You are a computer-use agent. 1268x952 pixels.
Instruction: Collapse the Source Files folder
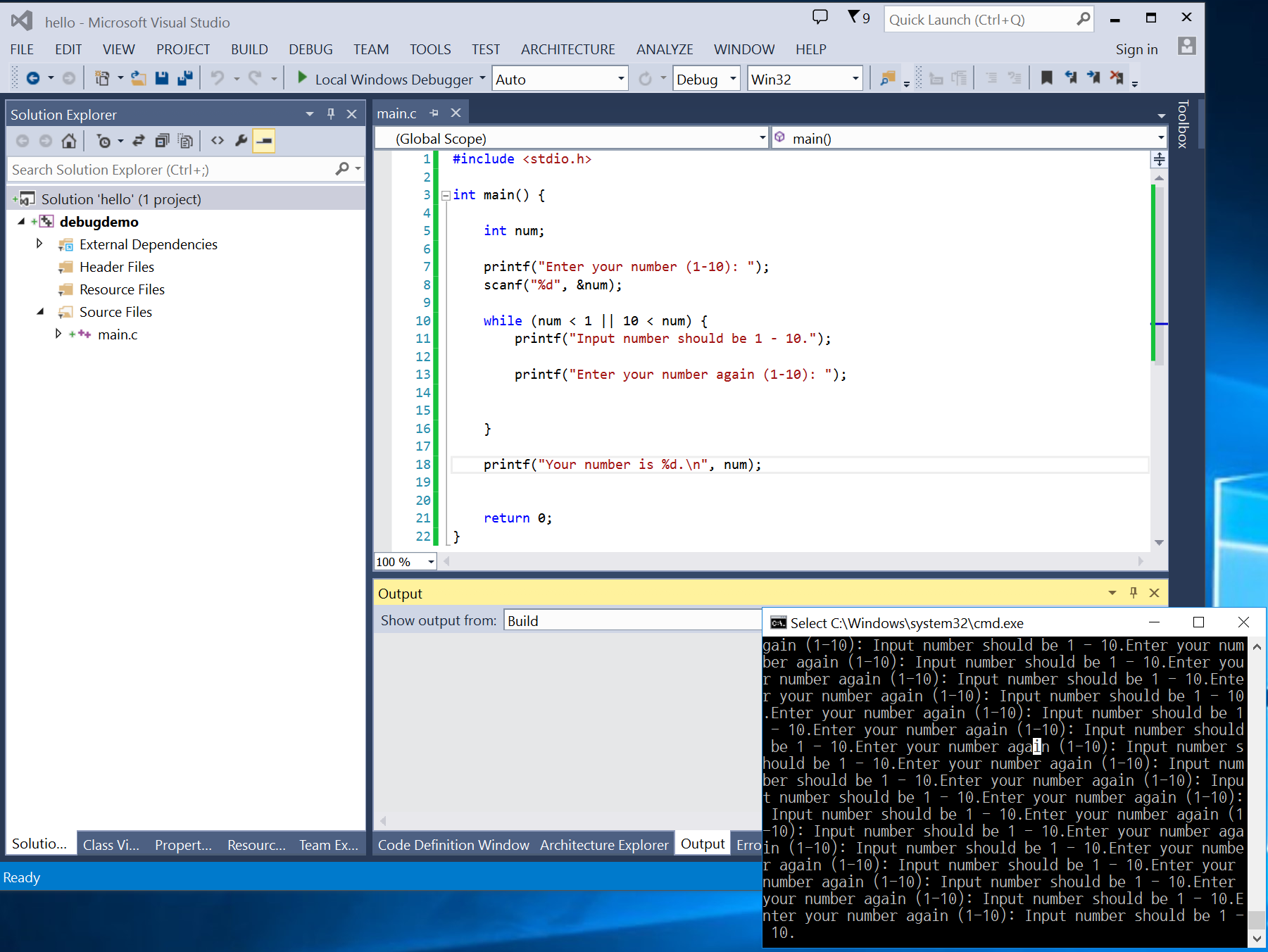point(40,312)
